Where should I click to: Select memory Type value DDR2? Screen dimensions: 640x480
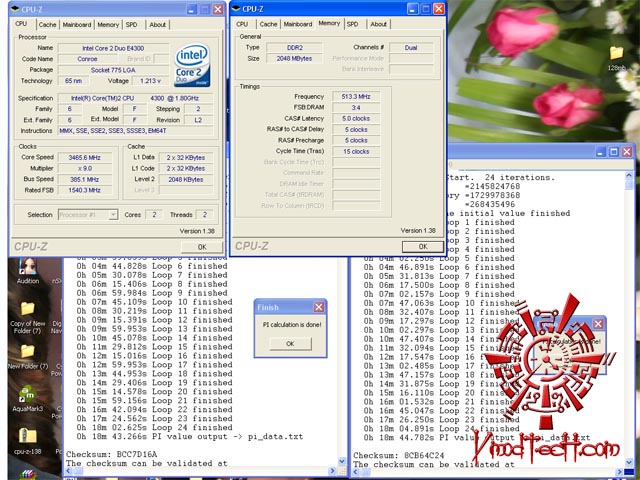pyautogui.click(x=295, y=48)
